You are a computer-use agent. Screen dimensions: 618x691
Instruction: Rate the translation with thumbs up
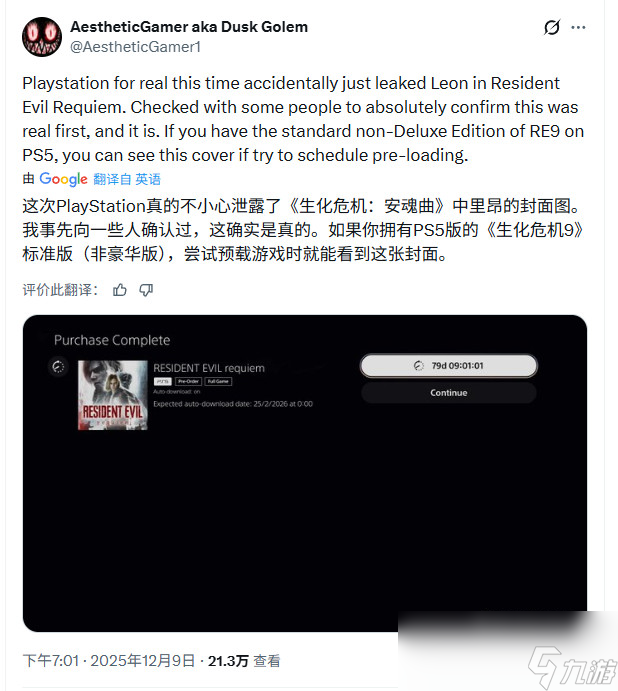pyautogui.click(x=119, y=290)
